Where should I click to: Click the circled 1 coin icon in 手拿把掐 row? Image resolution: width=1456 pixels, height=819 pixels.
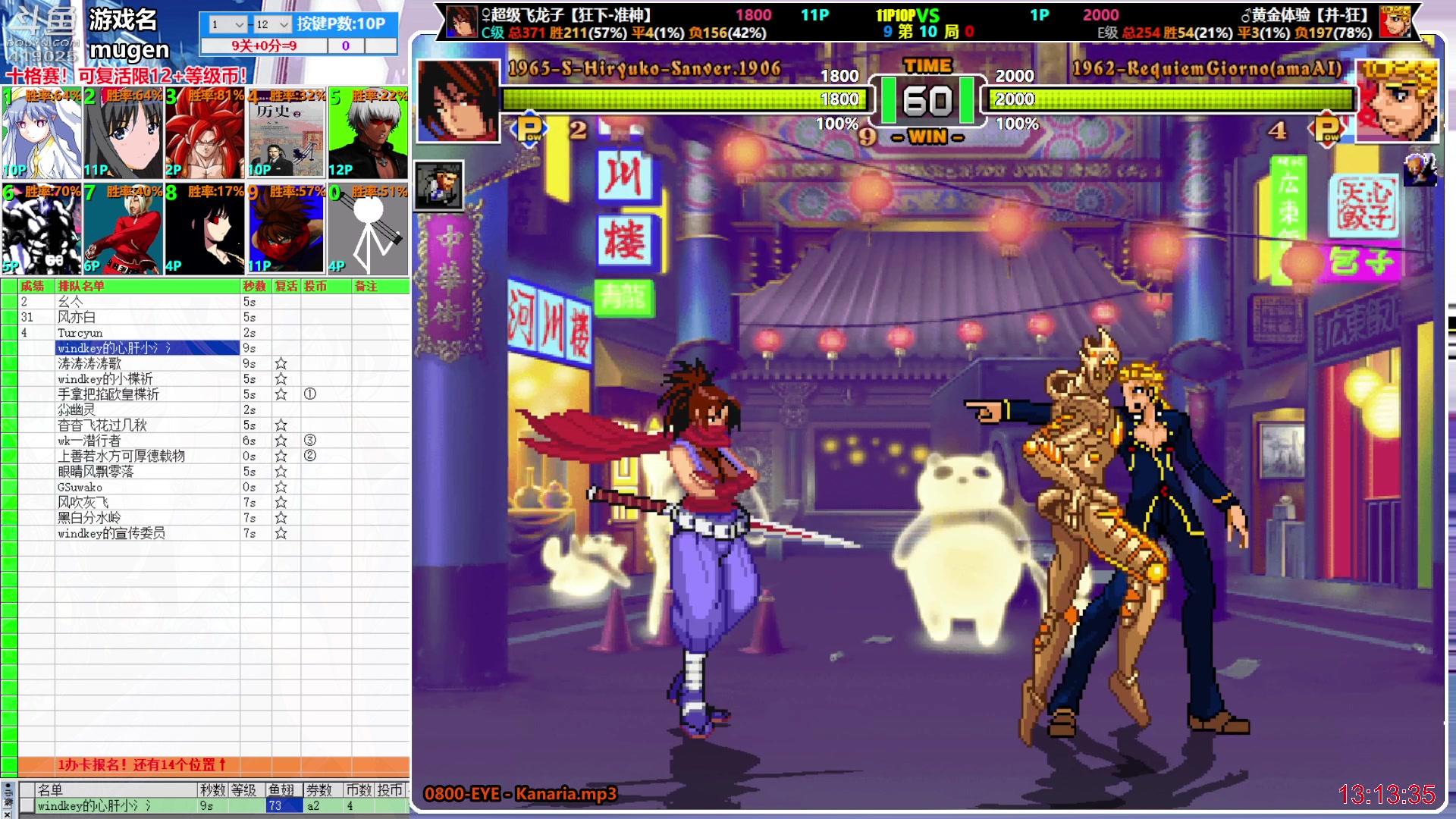(x=309, y=394)
